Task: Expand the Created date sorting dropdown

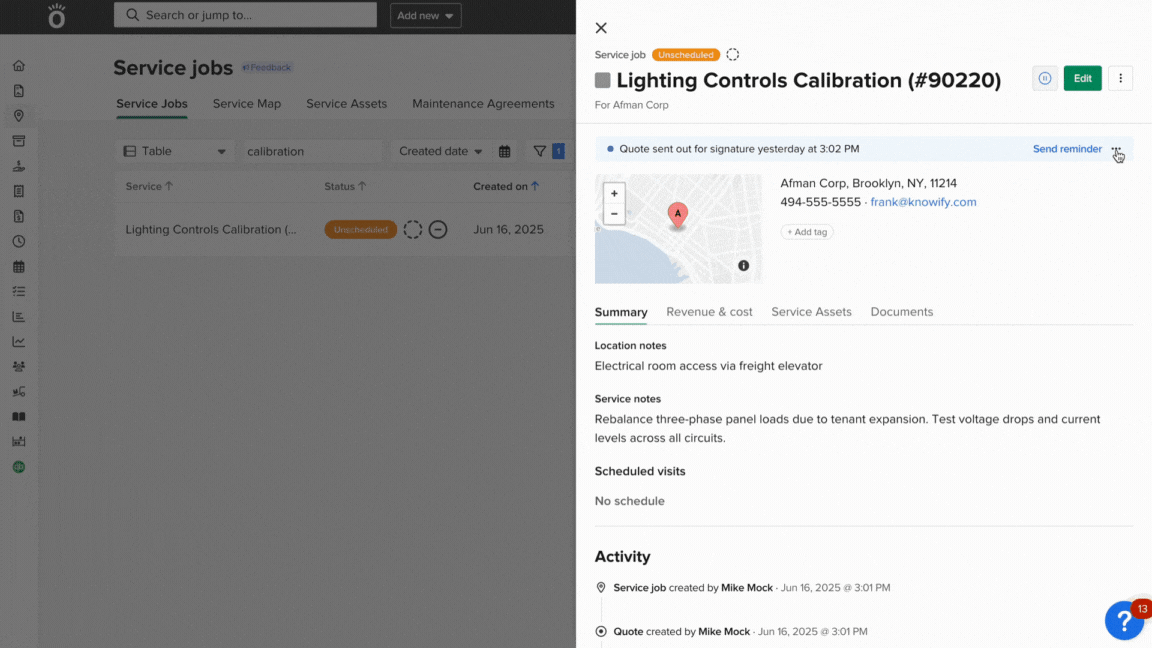Action: click(440, 151)
